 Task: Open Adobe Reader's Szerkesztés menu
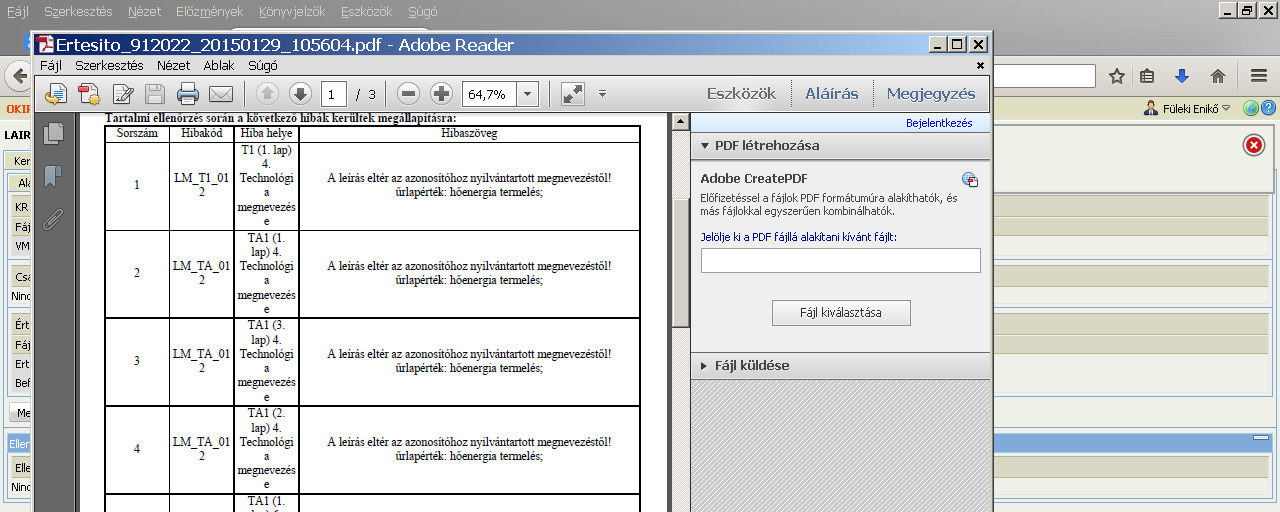[108, 65]
